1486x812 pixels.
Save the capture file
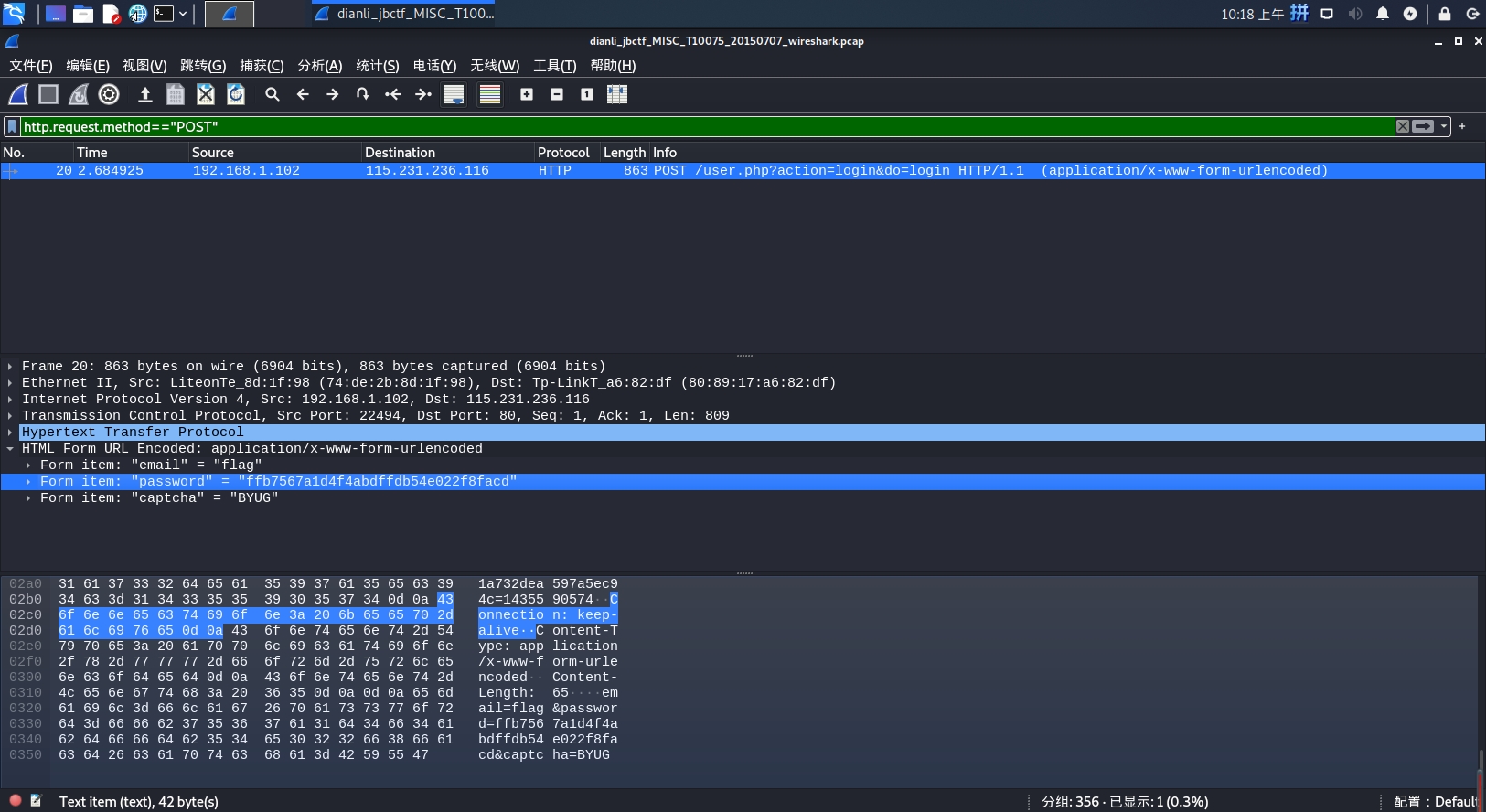(x=176, y=94)
